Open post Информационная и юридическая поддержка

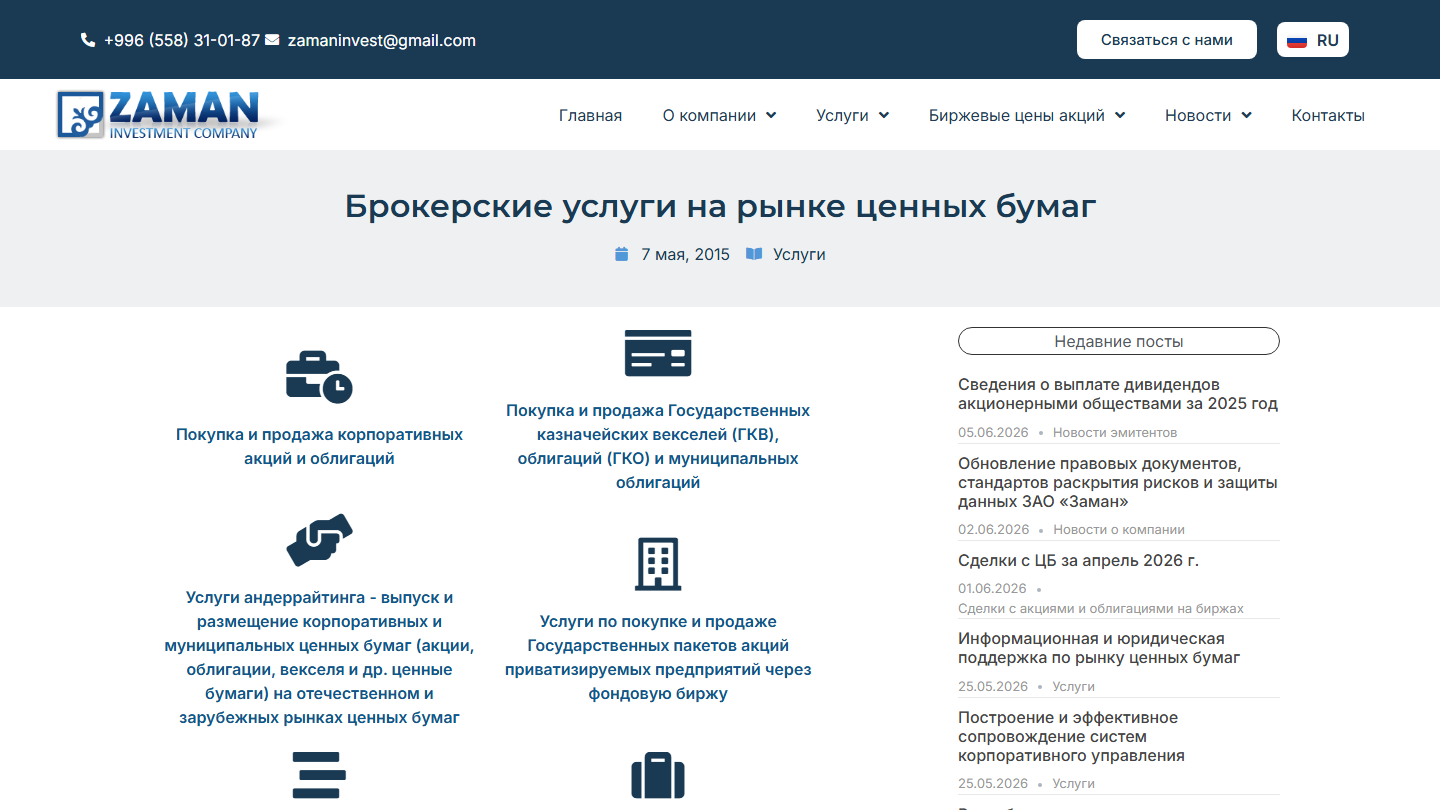[1099, 648]
